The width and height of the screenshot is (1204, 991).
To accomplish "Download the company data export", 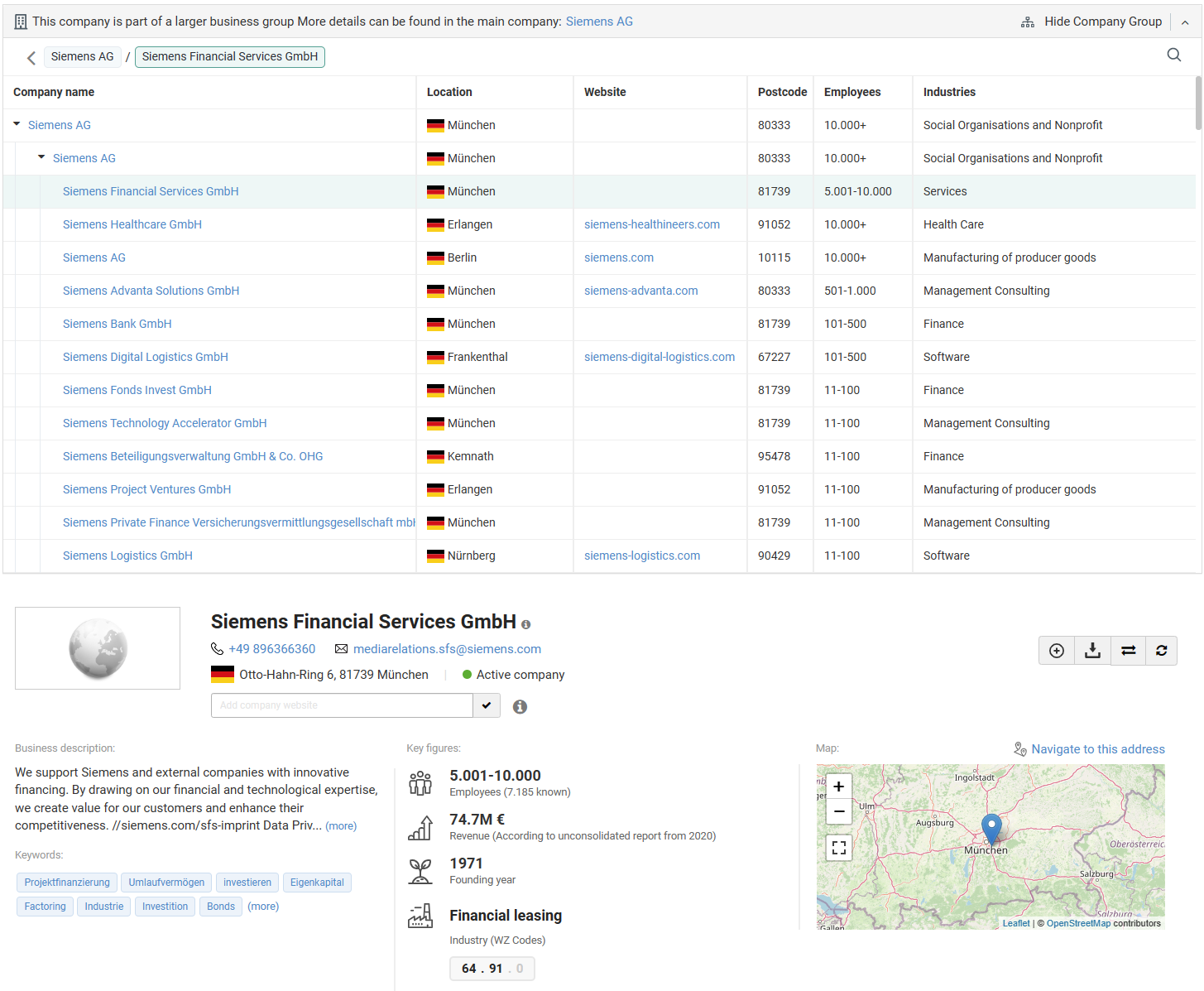I will (1091, 651).
